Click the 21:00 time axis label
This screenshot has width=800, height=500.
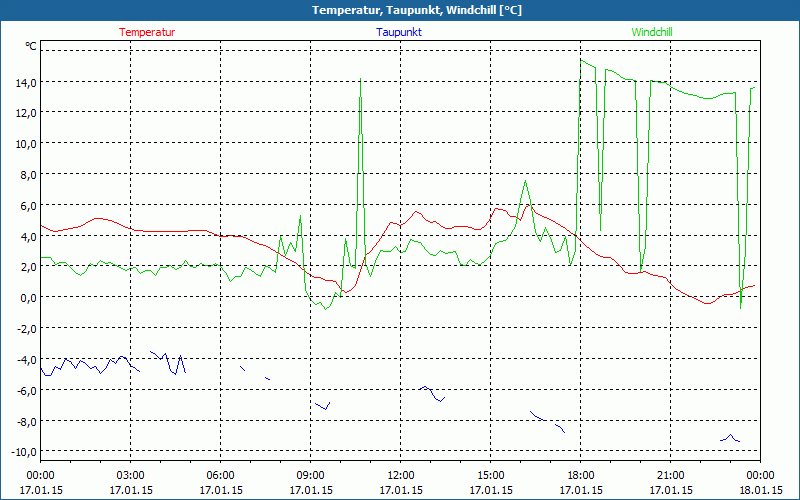pos(670,476)
